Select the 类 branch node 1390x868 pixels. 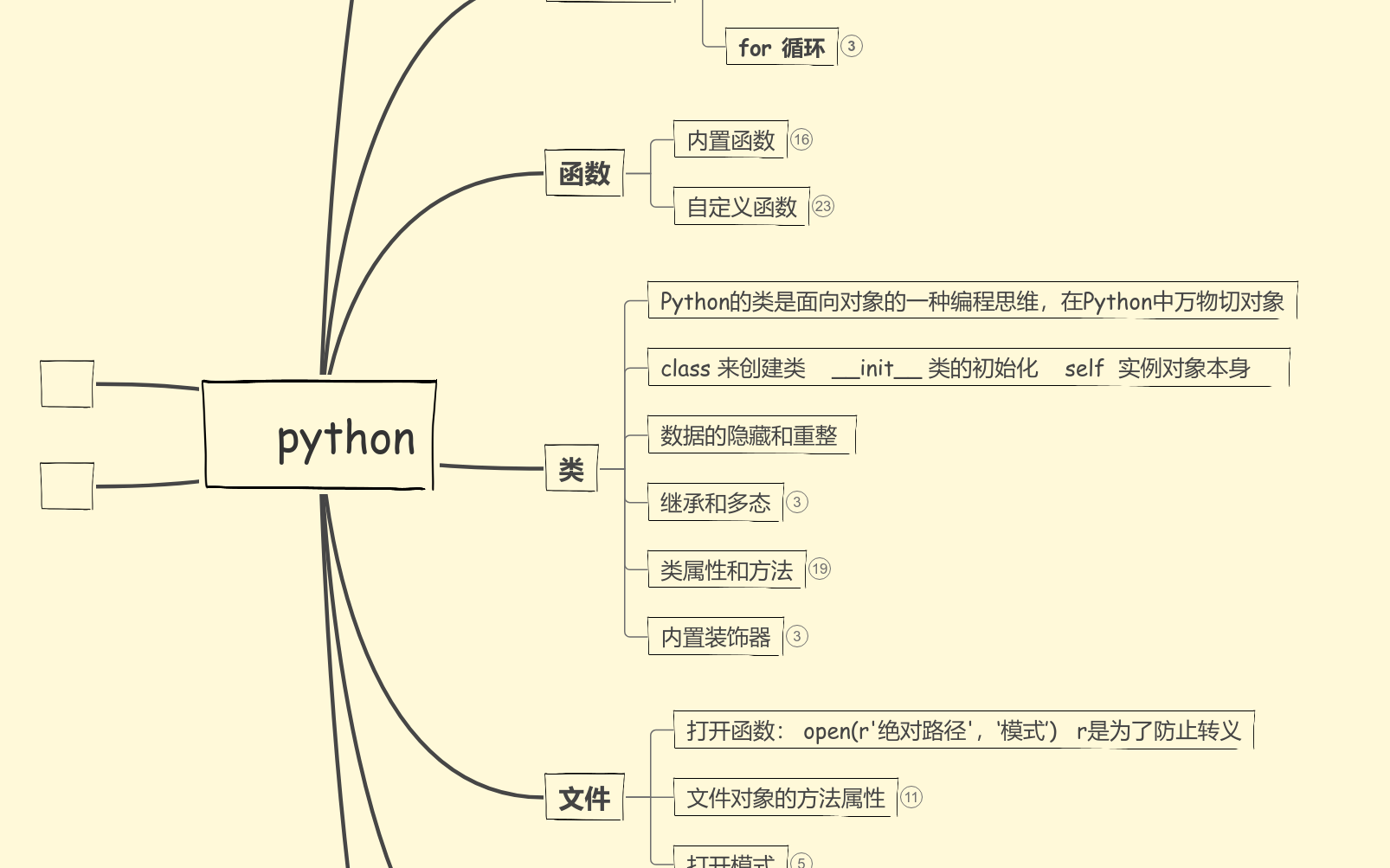coord(571,467)
